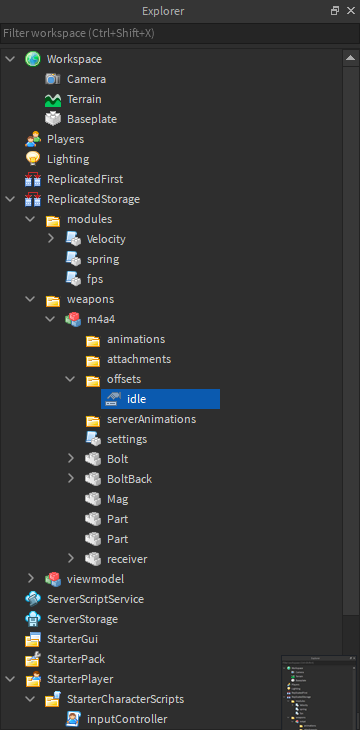The height and width of the screenshot is (730, 360).
Task: Collapse the m4a4 model
Action: 50,319
